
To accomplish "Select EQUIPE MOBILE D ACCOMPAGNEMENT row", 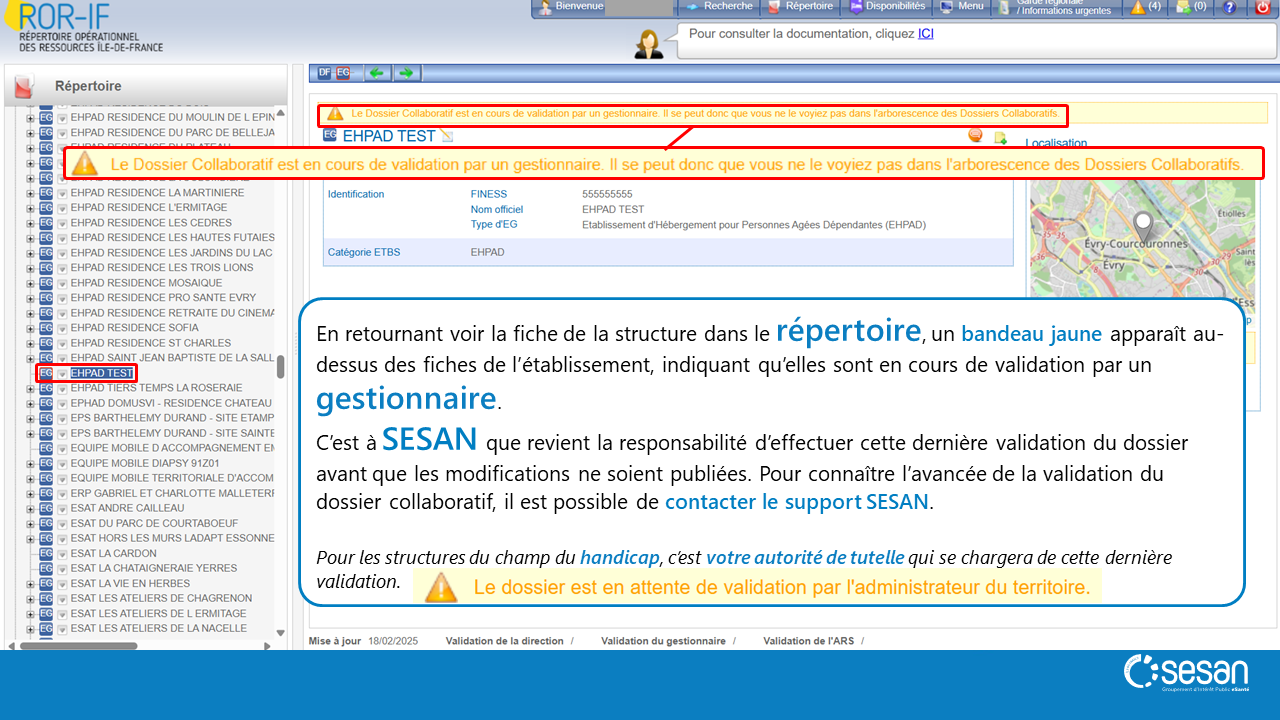I will (x=172, y=447).
